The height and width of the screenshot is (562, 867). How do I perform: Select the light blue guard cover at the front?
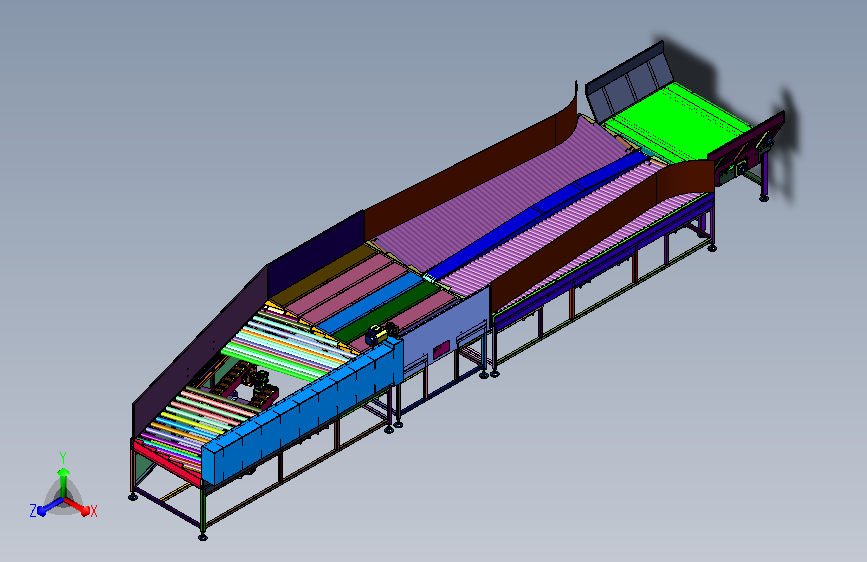tap(302, 411)
